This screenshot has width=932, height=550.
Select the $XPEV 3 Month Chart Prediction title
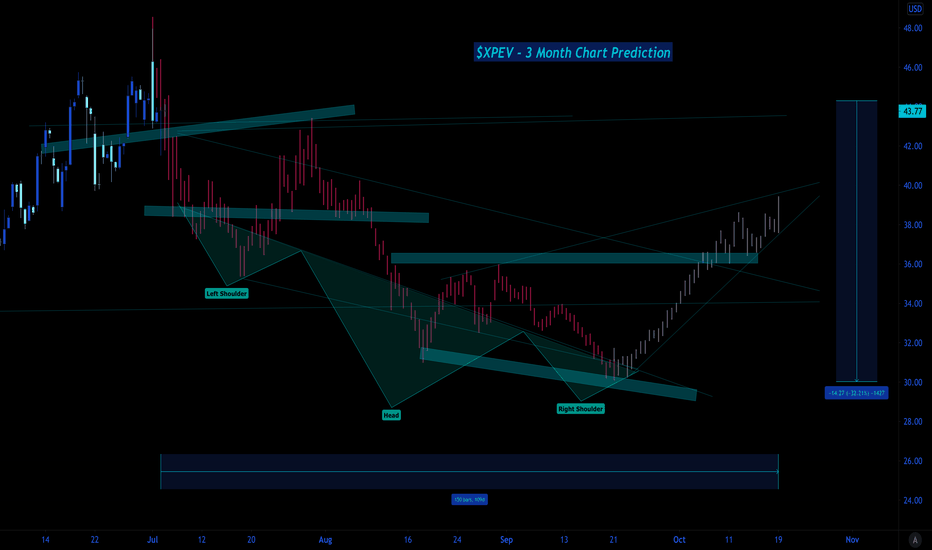click(573, 52)
